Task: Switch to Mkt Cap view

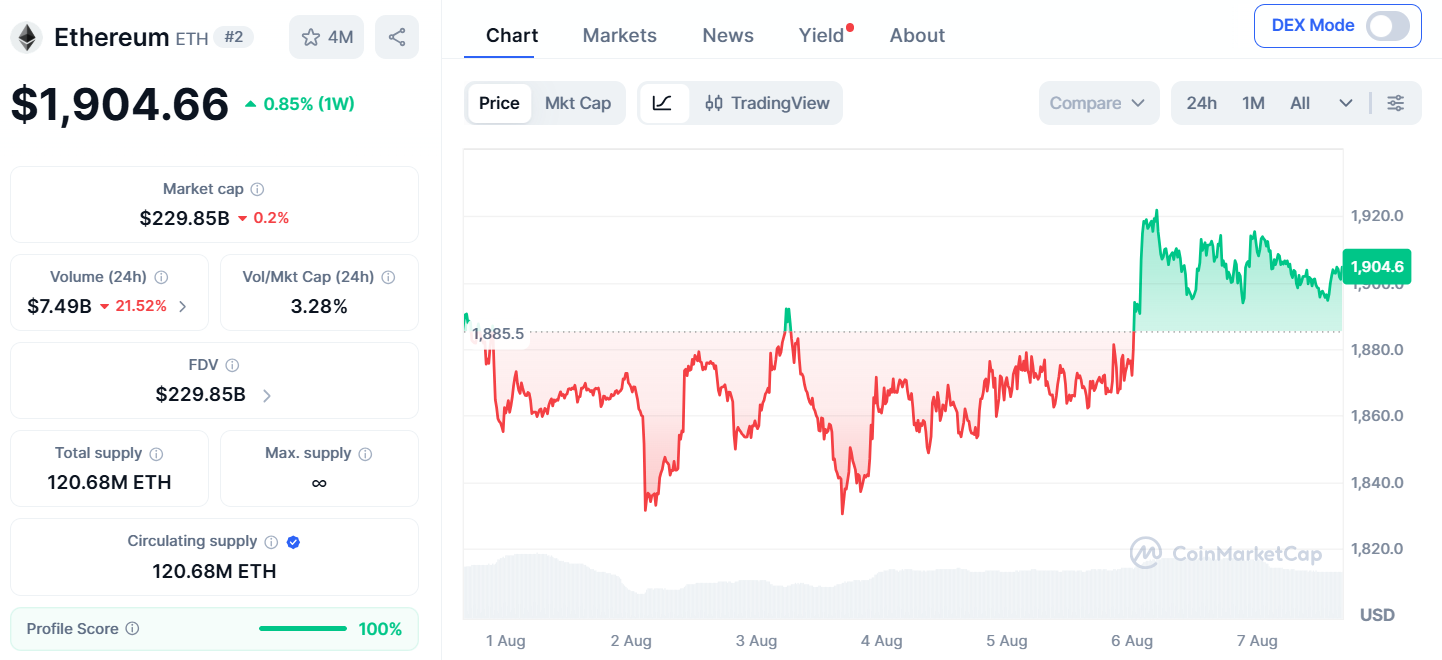Action: (578, 103)
